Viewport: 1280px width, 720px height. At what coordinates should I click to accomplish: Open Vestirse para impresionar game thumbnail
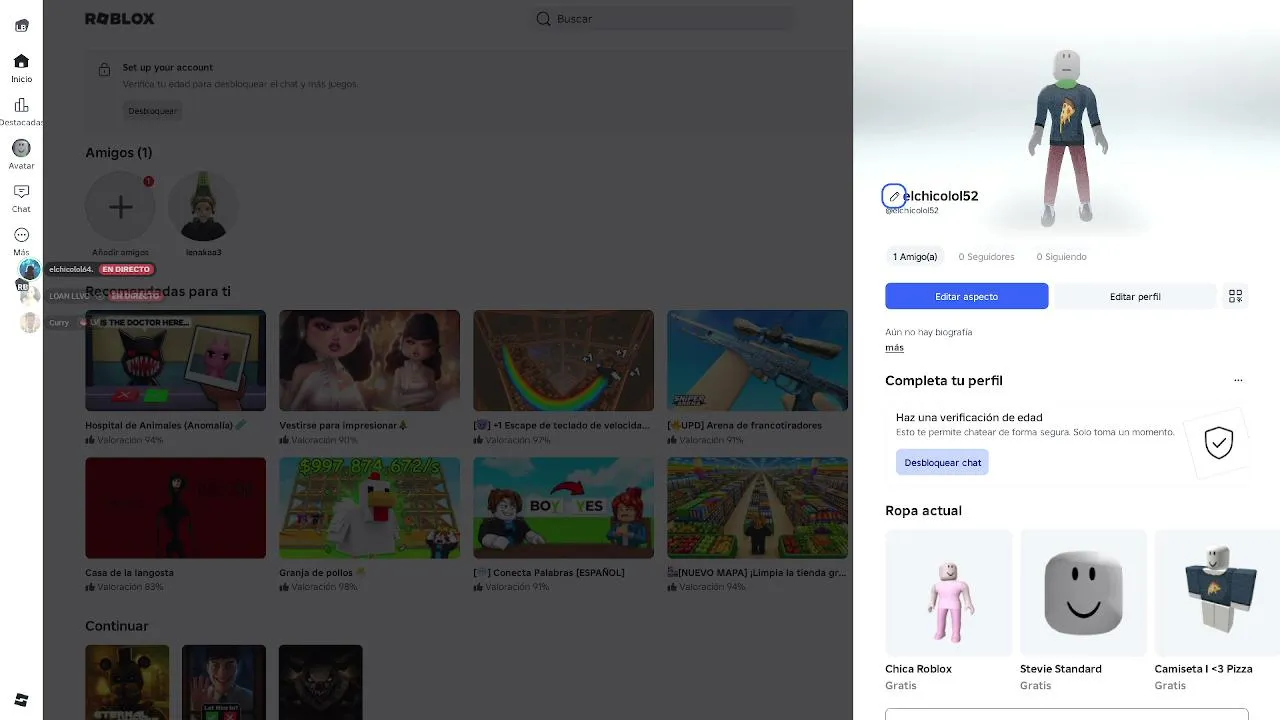pos(369,360)
